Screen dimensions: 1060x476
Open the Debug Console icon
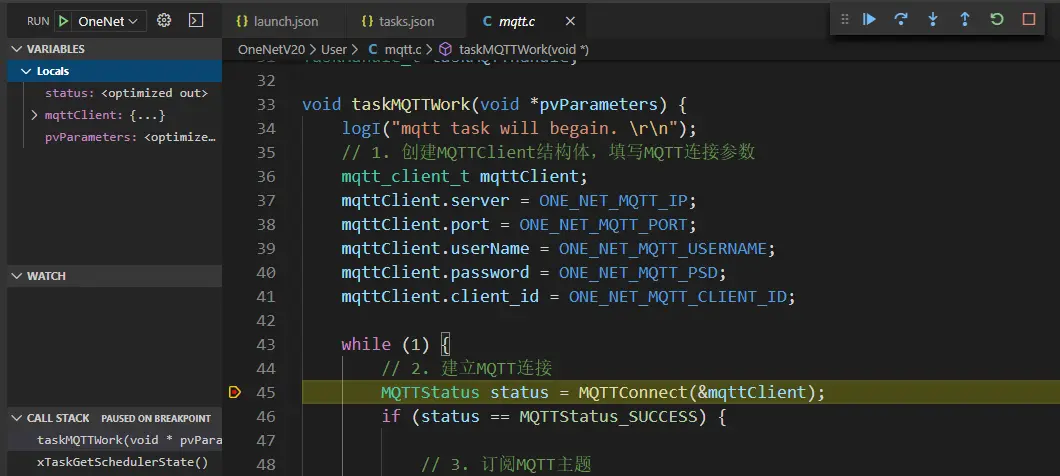[196, 20]
